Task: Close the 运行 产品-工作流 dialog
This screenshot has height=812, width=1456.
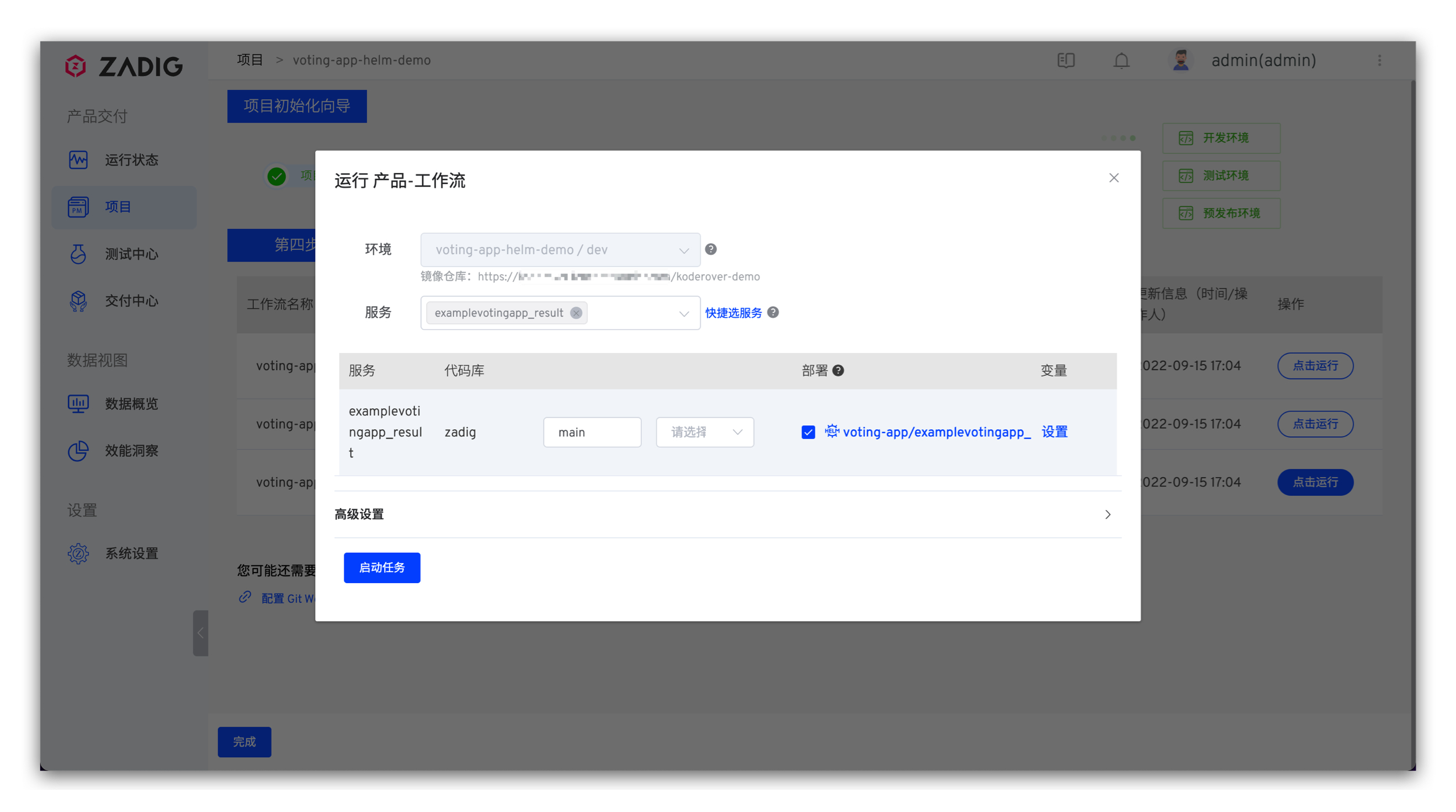Action: pos(1113,178)
